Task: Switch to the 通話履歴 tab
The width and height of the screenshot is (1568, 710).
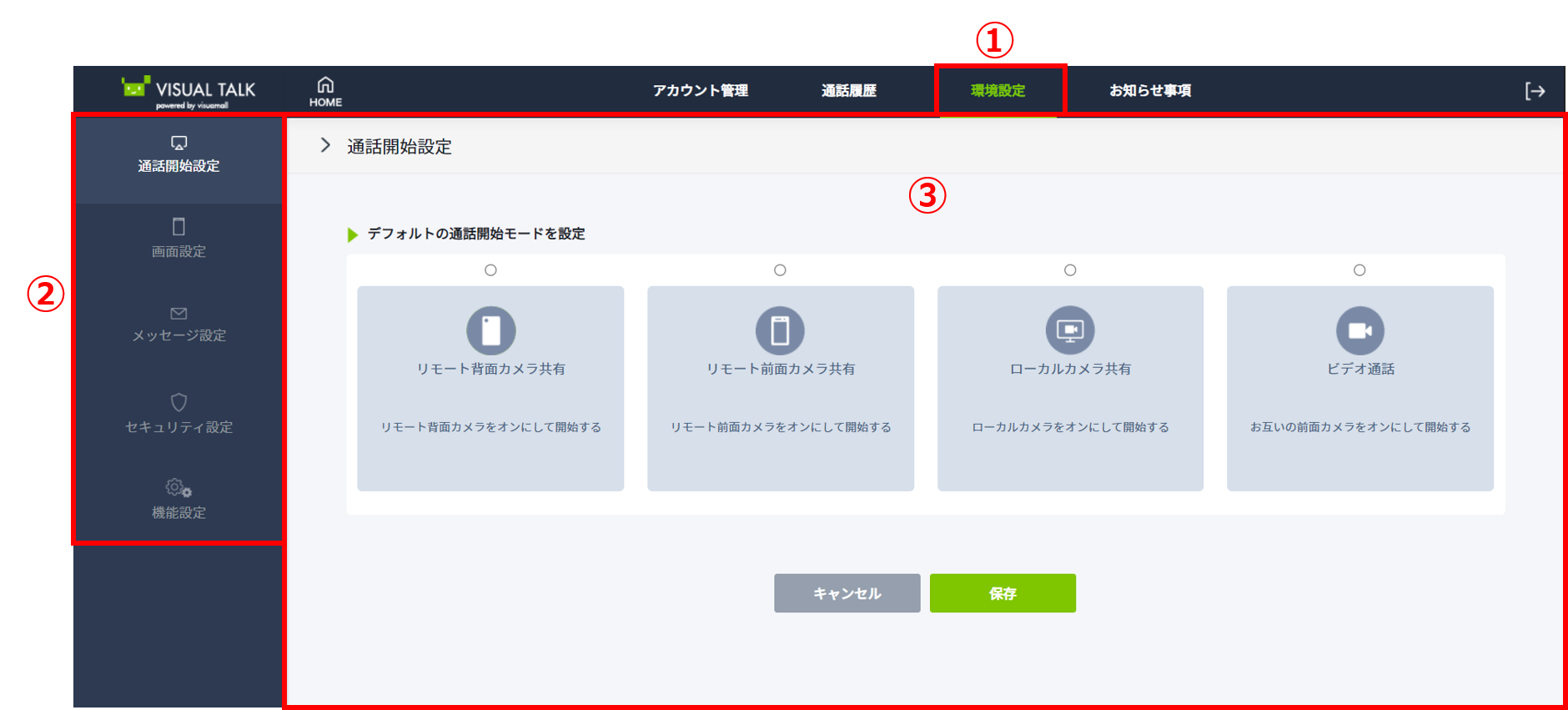Action: 848,90
